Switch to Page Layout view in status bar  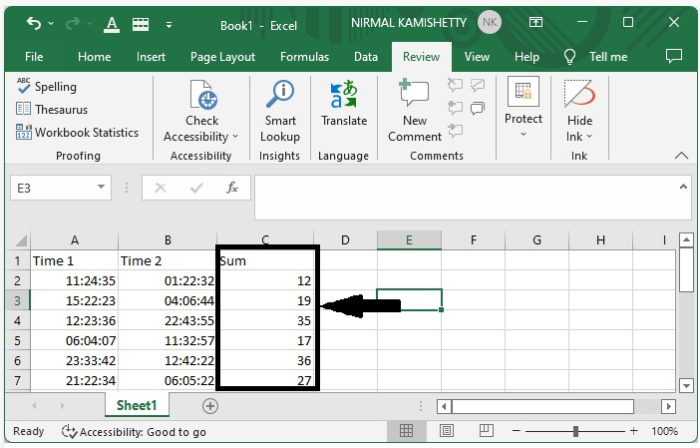coord(446,431)
